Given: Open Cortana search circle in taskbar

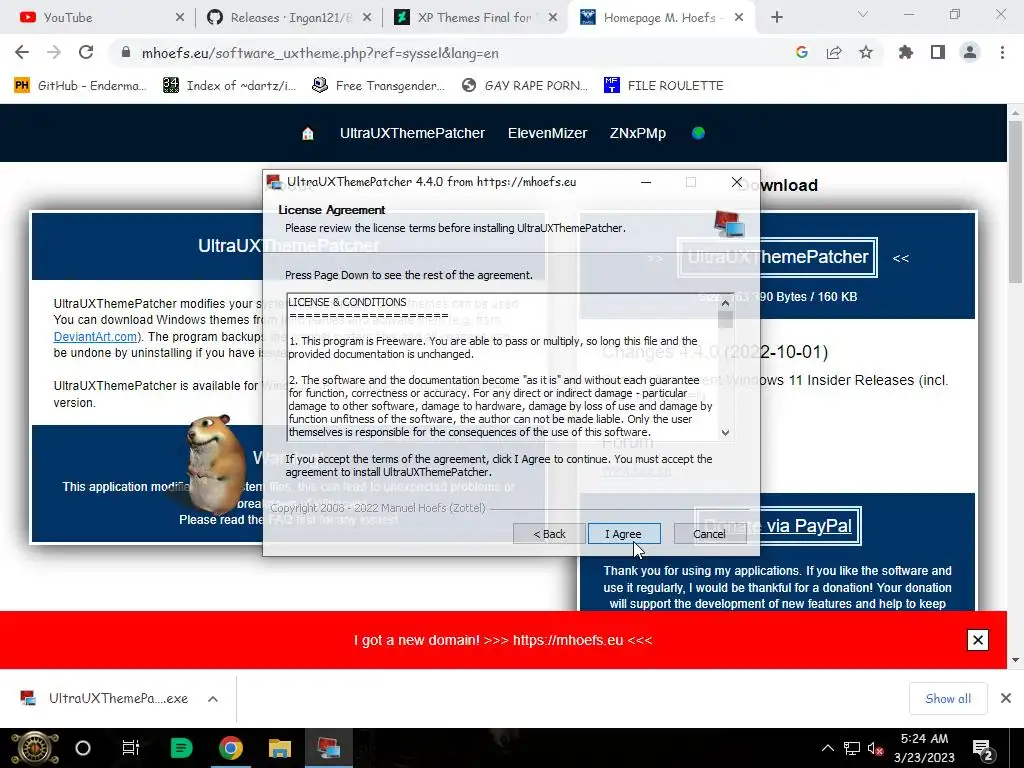Looking at the screenshot, I should pos(83,748).
